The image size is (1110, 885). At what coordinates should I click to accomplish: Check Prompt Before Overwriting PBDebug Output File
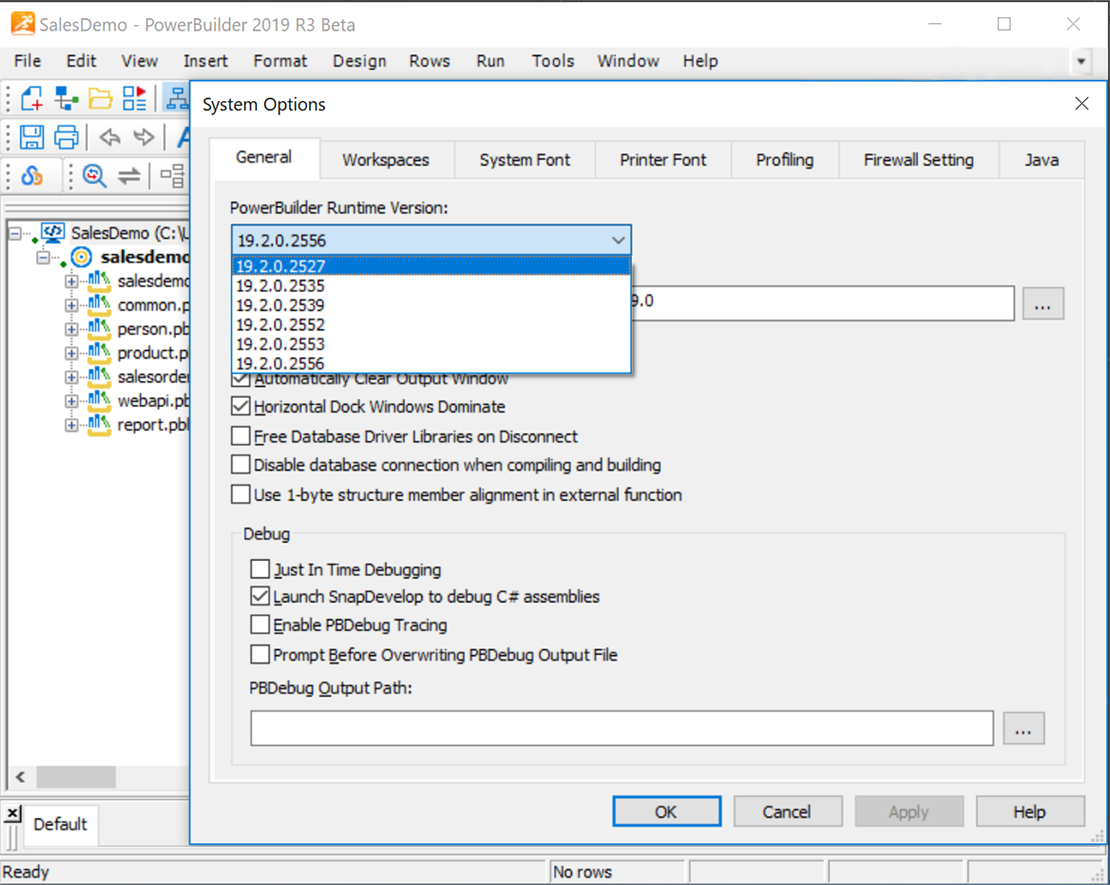(260, 655)
